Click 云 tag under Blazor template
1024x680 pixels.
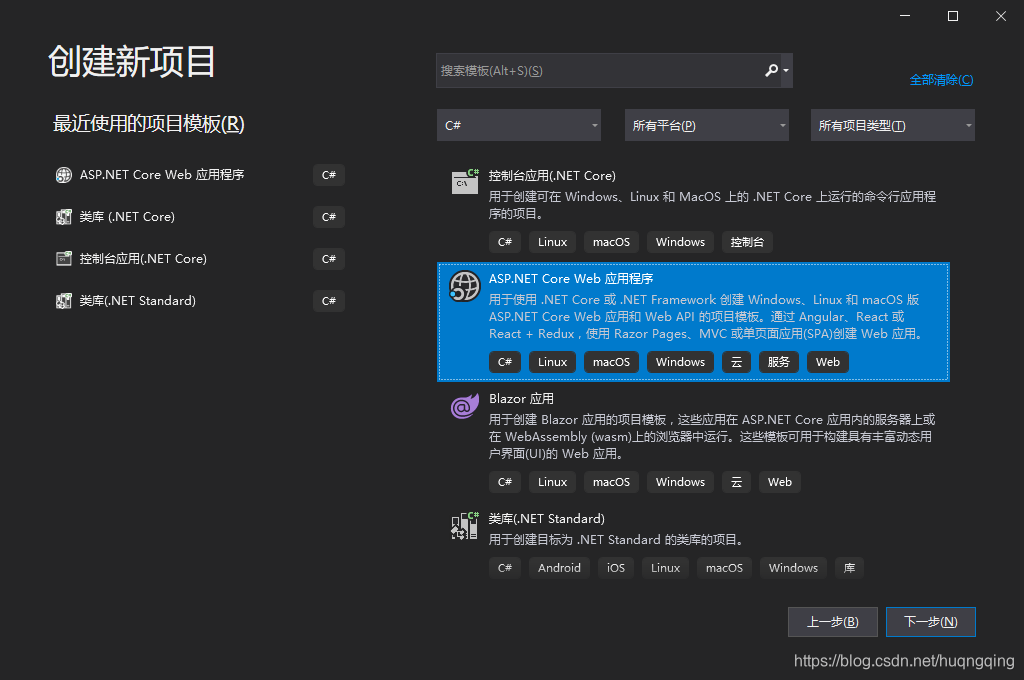[x=736, y=482]
